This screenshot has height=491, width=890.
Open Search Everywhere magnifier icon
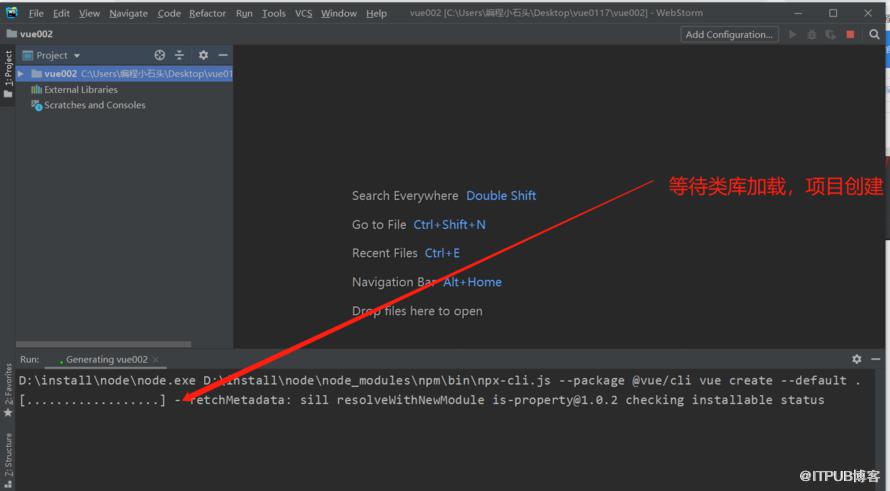pos(874,35)
